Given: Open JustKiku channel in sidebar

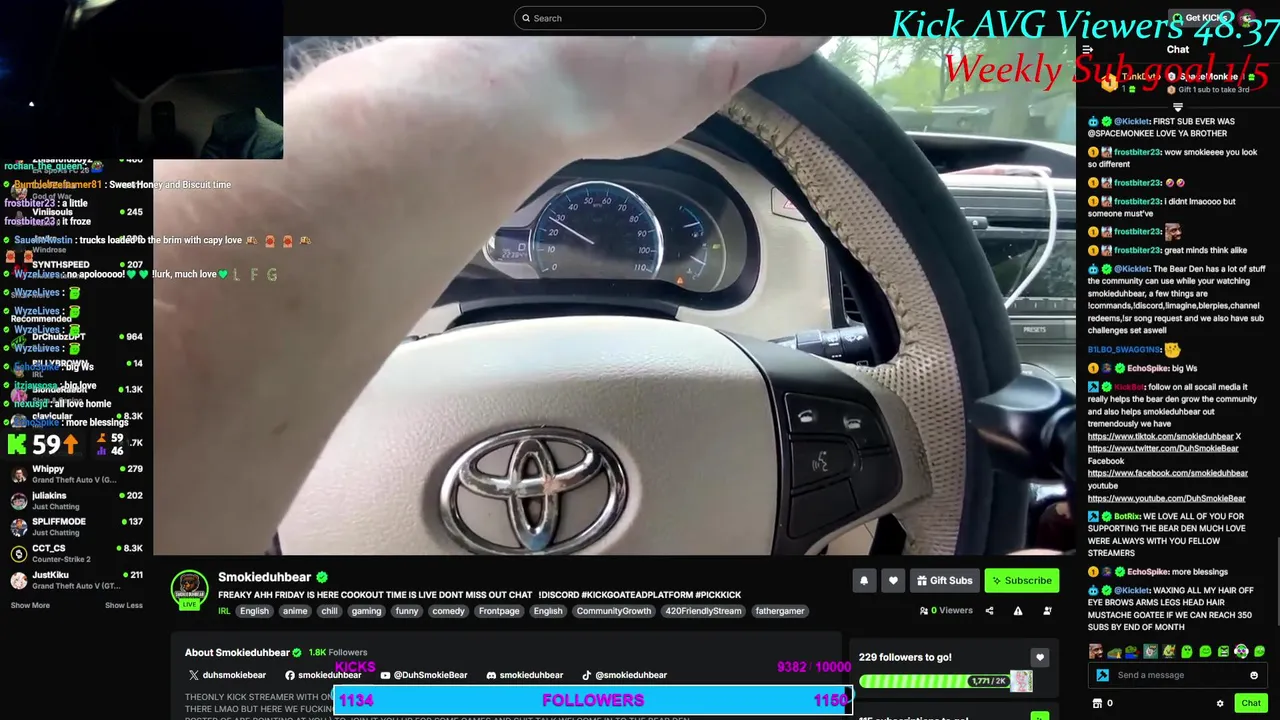Looking at the screenshot, I should coord(76,580).
